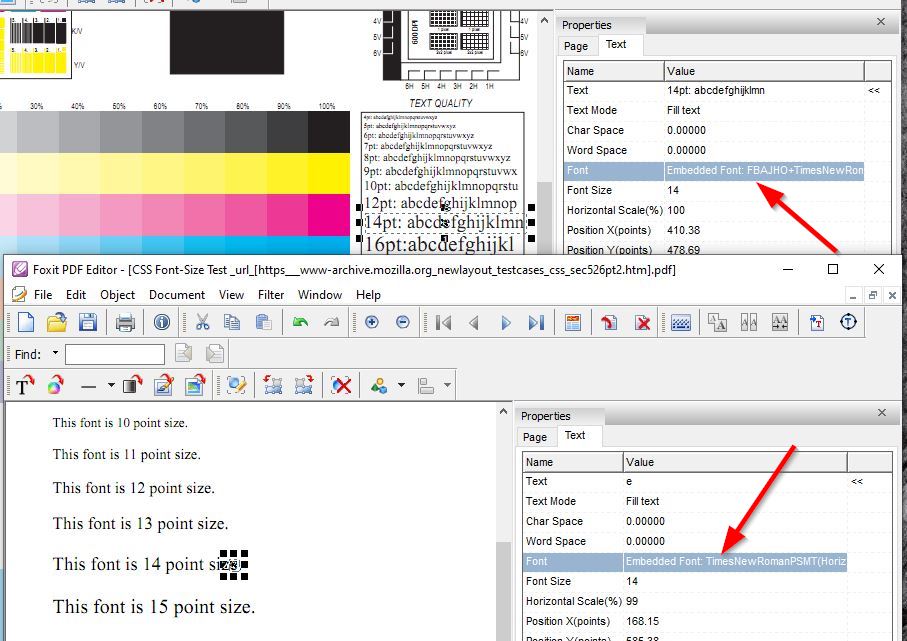Image resolution: width=907 pixels, height=641 pixels.
Task: Save the document using the floppy icon
Action: tap(88, 322)
